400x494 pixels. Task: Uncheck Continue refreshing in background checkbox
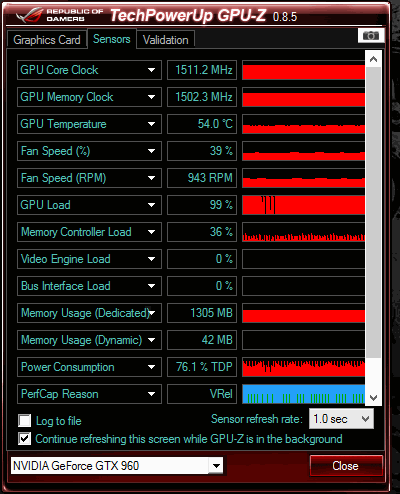25,439
